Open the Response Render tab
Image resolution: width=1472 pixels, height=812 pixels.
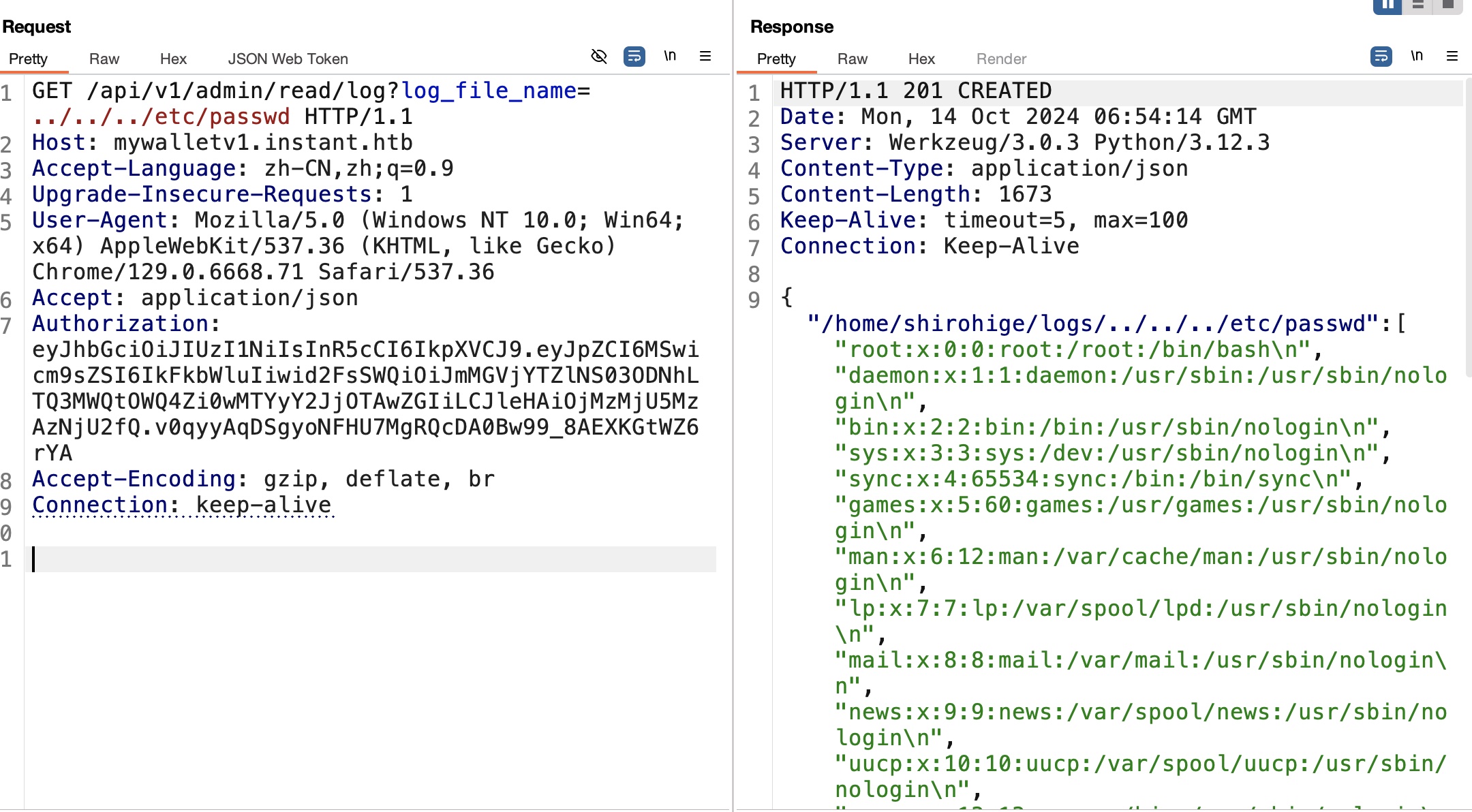click(x=1001, y=59)
